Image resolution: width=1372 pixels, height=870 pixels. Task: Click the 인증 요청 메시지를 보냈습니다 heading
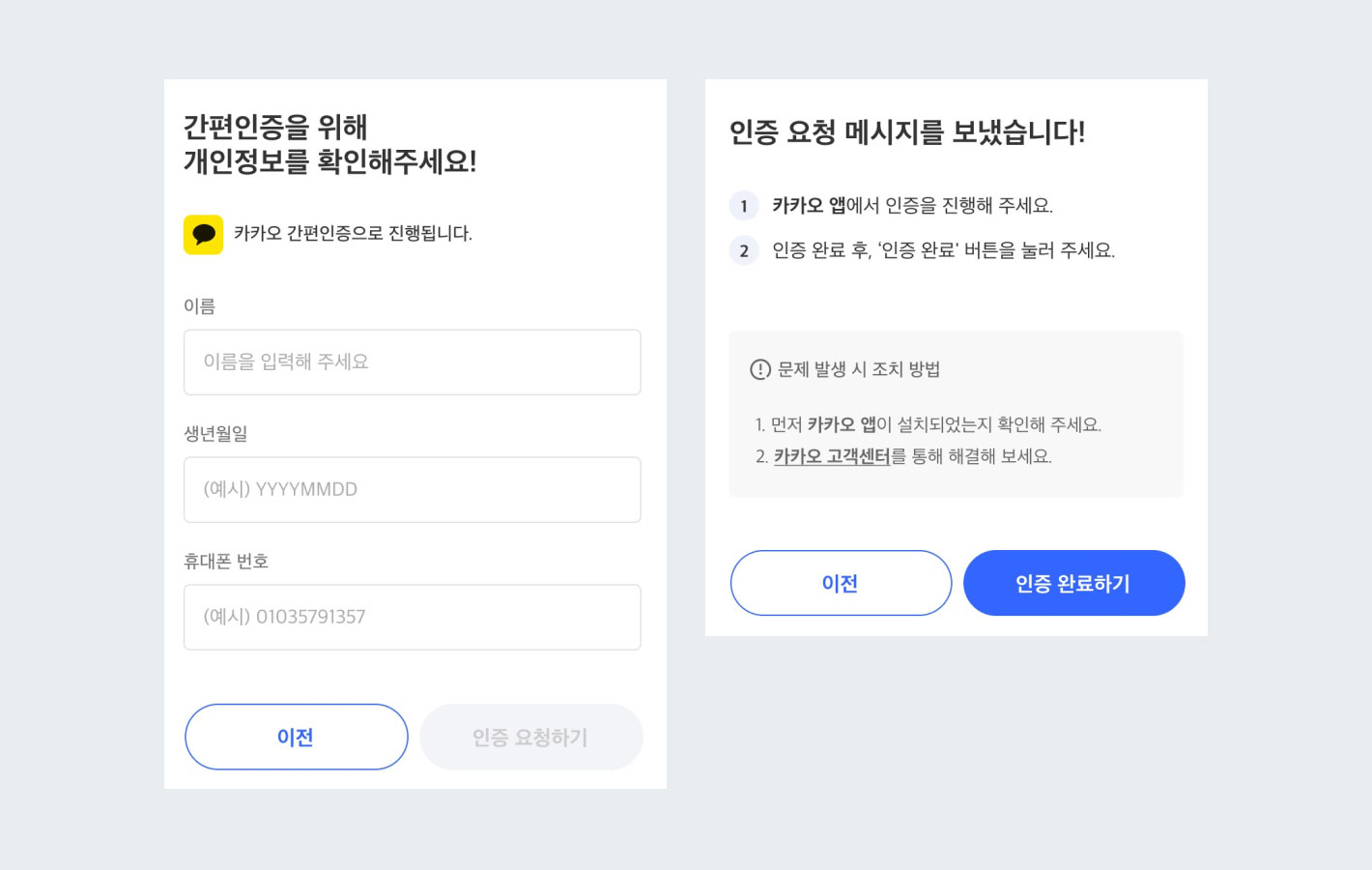(907, 132)
